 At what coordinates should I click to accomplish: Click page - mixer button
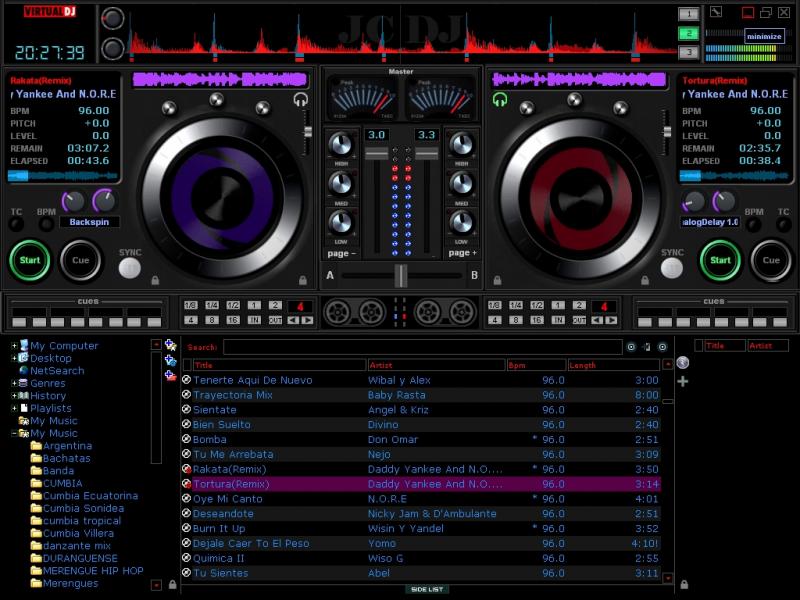(341, 253)
